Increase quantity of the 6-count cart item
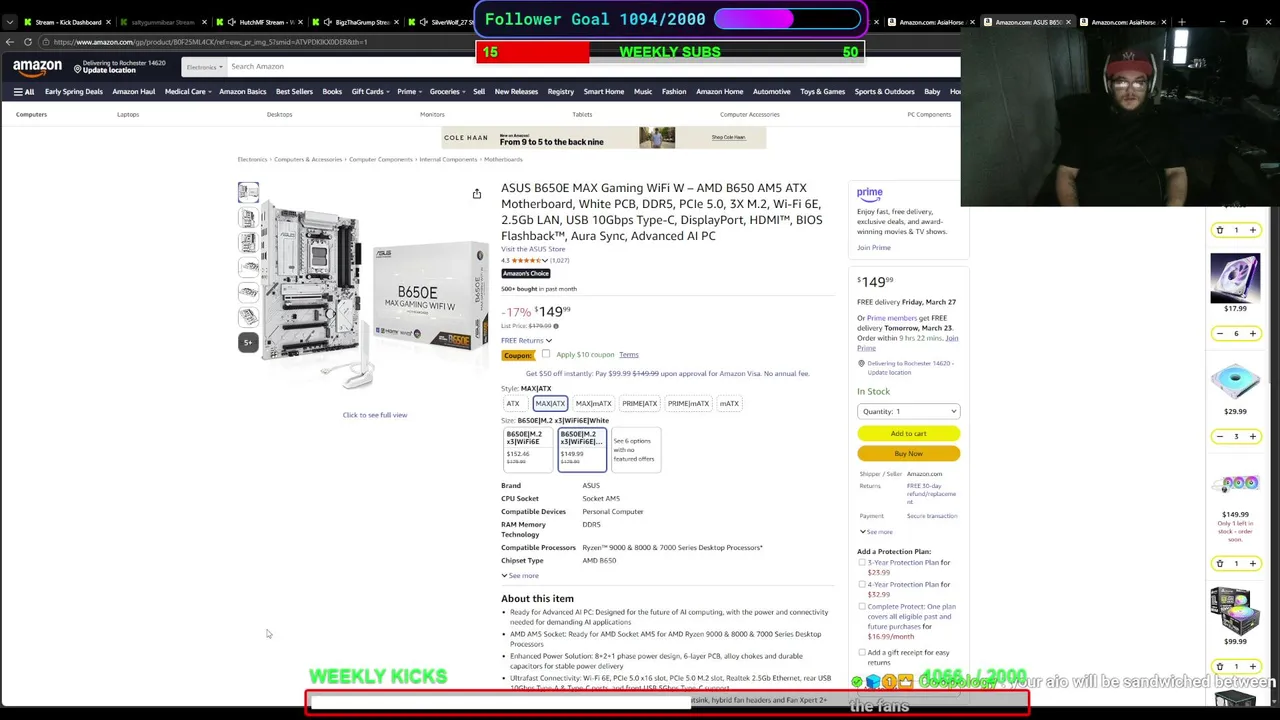 pyautogui.click(x=1252, y=333)
